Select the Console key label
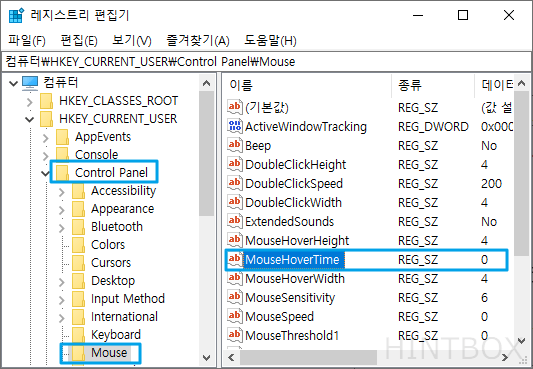533x369 pixels. [x=97, y=155]
